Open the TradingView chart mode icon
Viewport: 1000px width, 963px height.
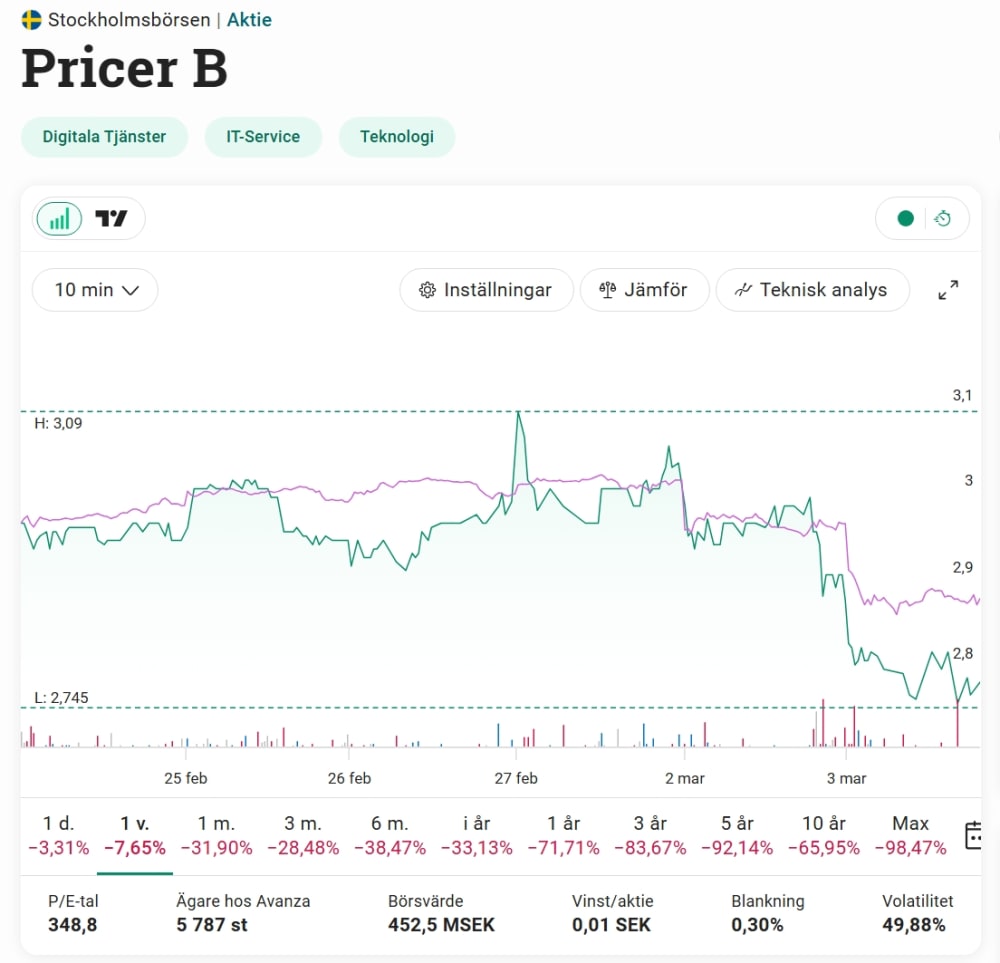(x=111, y=219)
